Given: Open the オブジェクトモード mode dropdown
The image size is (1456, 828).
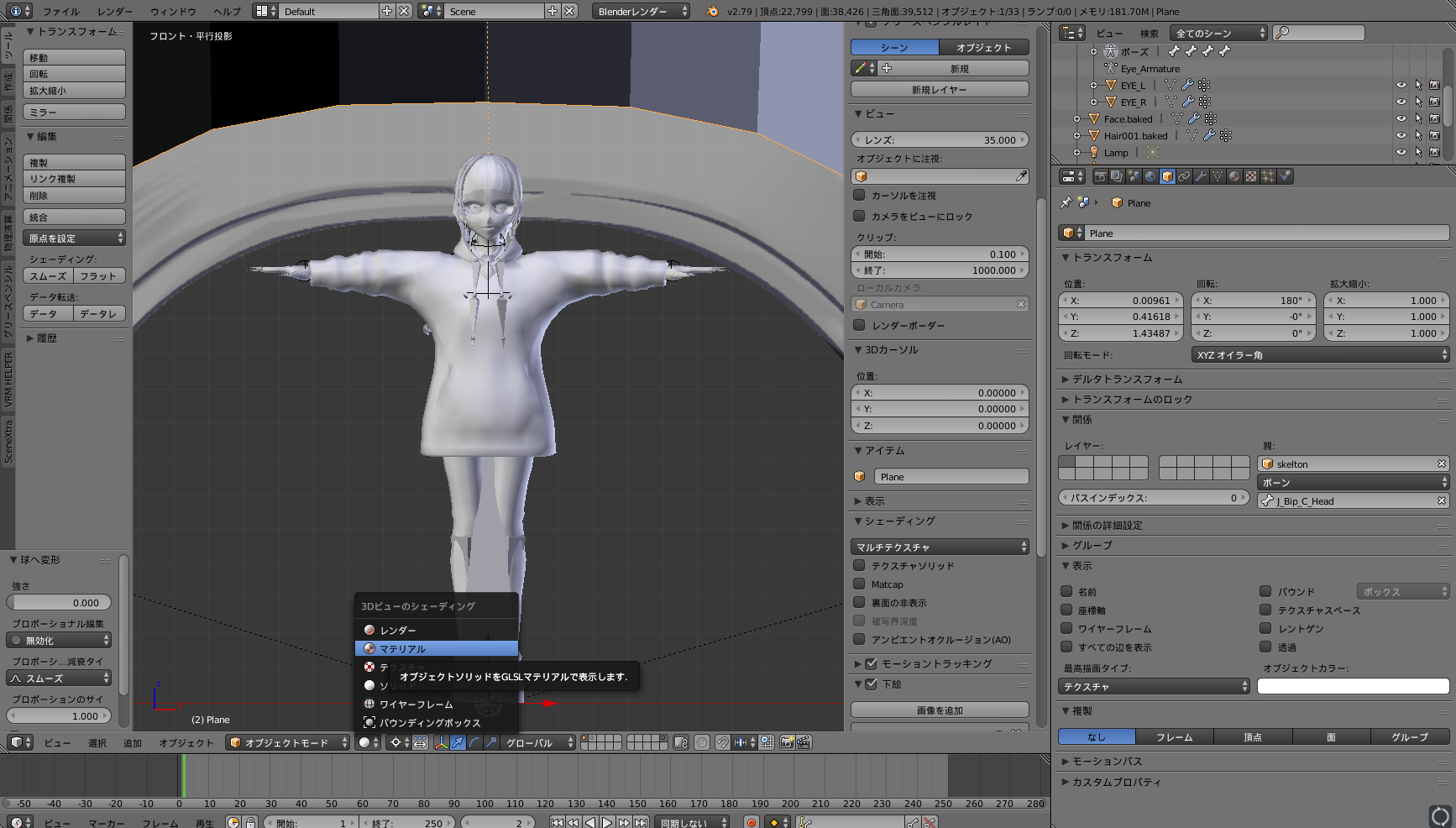Looking at the screenshot, I should pyautogui.click(x=288, y=742).
